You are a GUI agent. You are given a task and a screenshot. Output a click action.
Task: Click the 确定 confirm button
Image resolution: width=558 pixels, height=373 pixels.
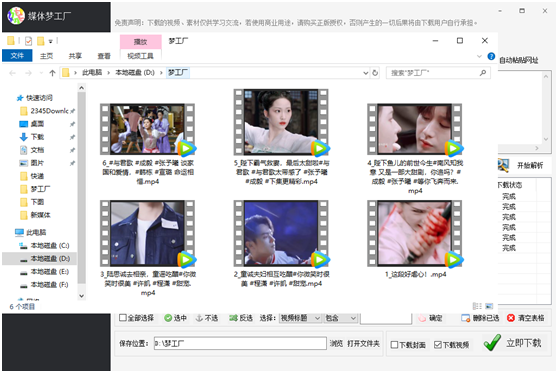pyautogui.click(x=430, y=318)
